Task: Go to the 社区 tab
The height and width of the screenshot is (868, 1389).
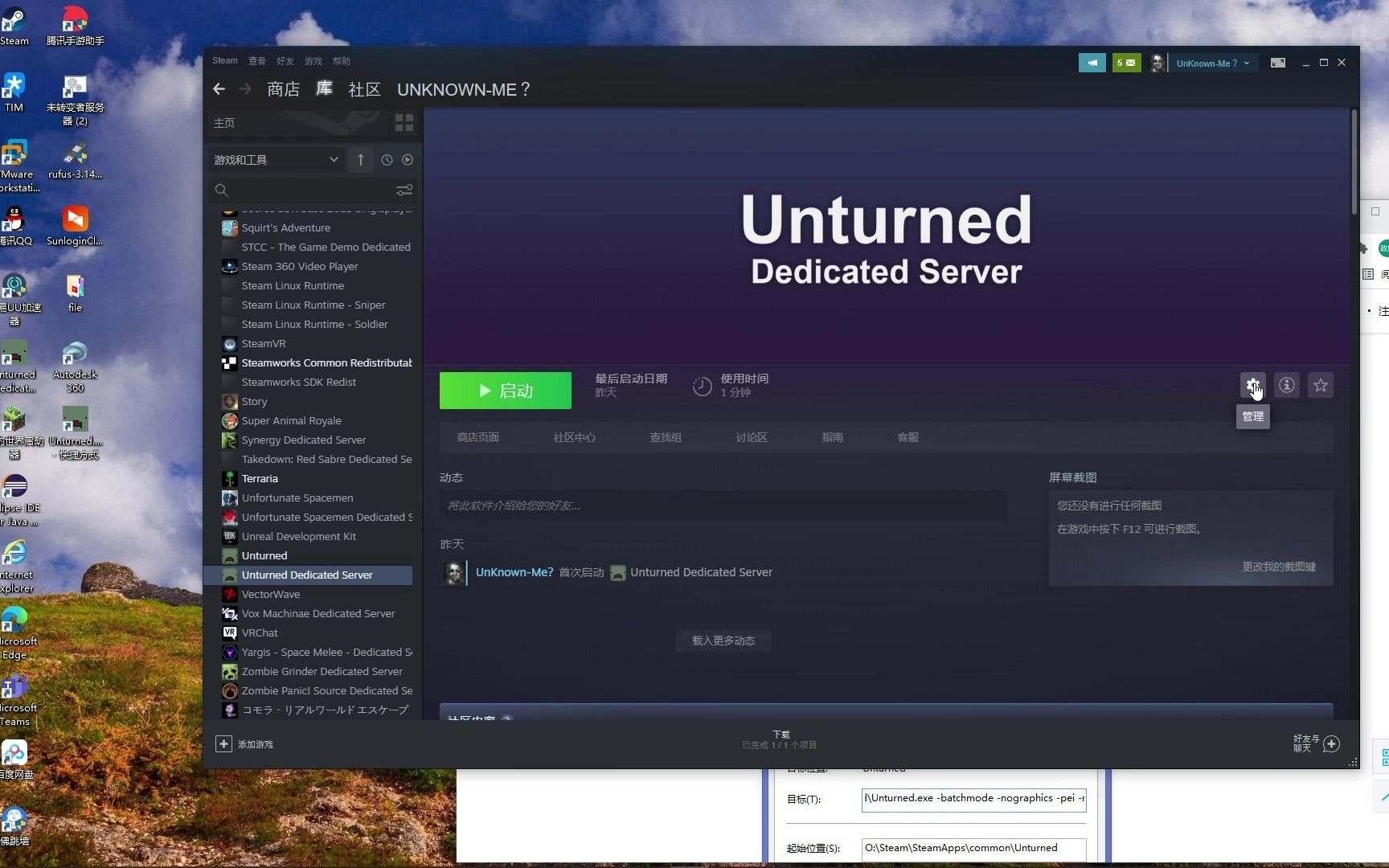Action: click(x=364, y=89)
